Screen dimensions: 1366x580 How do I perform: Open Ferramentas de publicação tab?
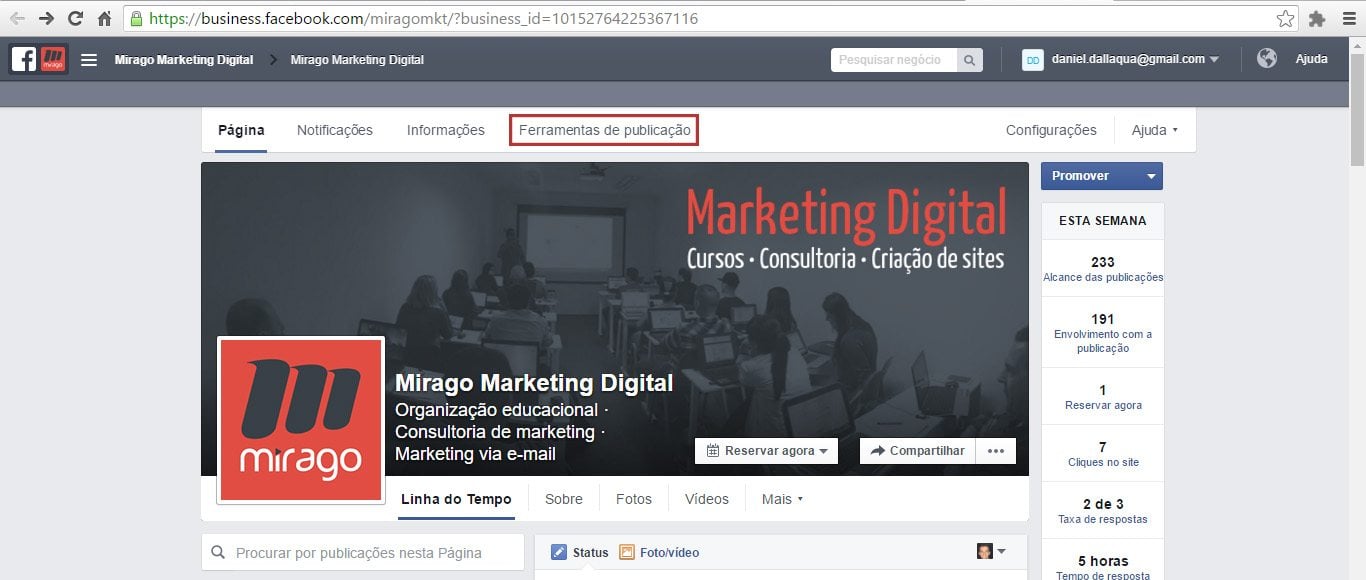tap(604, 130)
